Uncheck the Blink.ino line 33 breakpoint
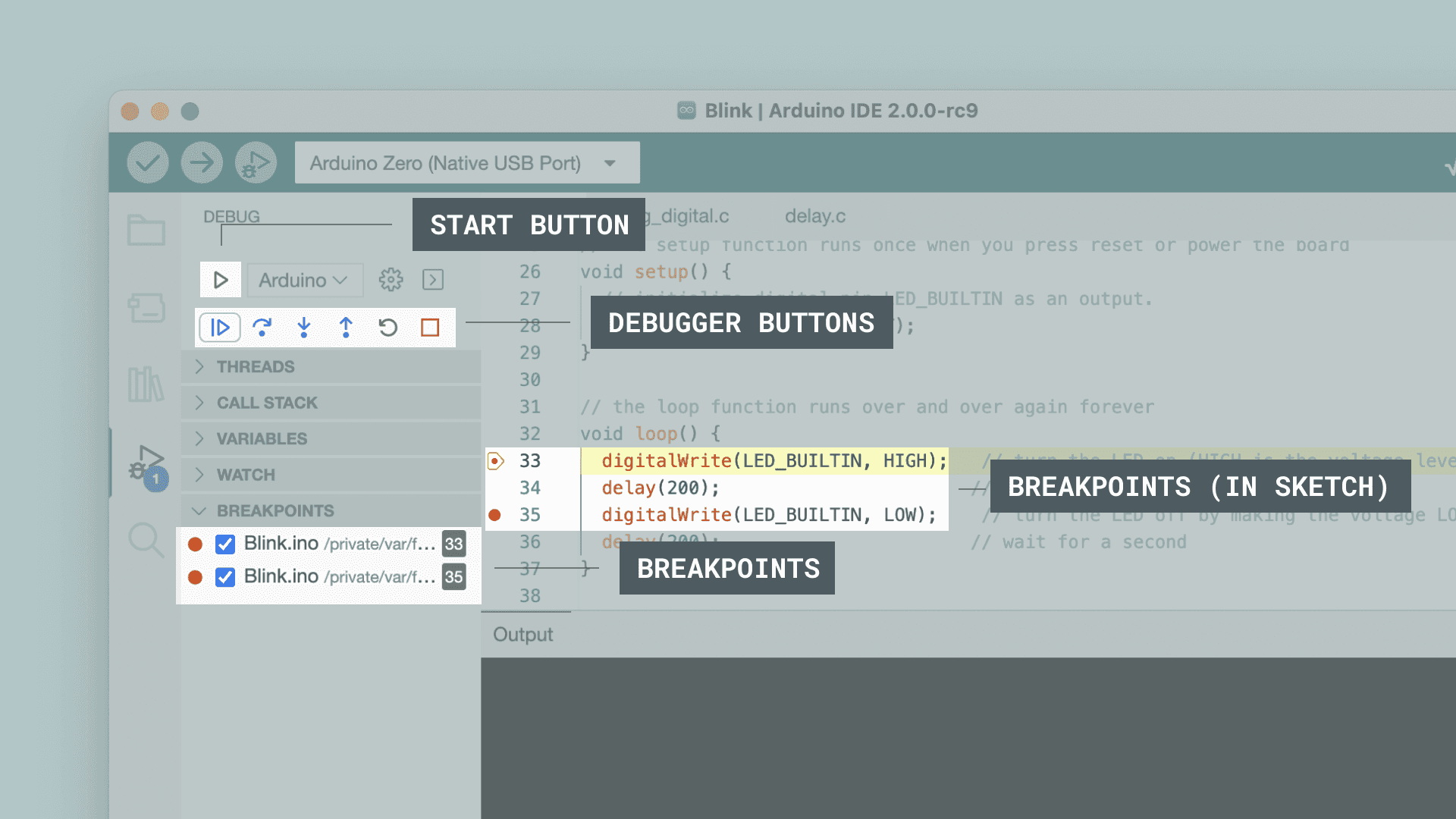 (225, 544)
